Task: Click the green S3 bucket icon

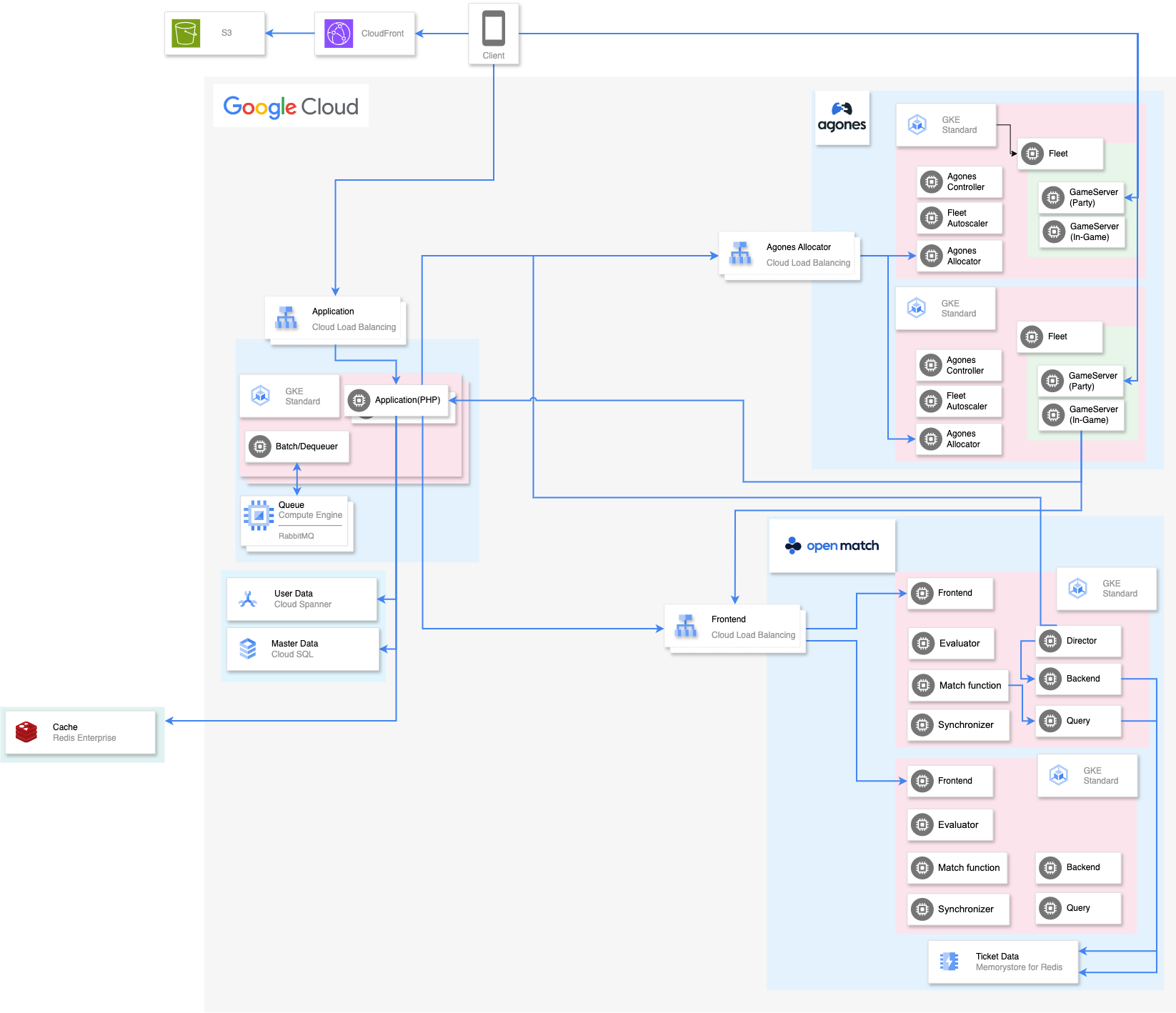Action: pyautogui.click(x=186, y=33)
